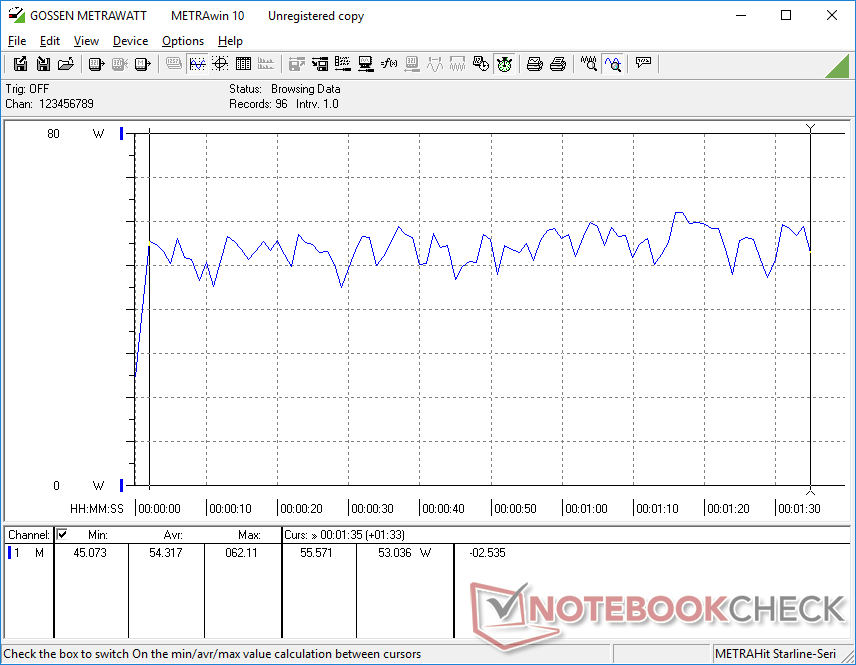Click the dimmed single waveform icon
This screenshot has height=665, width=856.
pyautogui.click(x=435, y=64)
